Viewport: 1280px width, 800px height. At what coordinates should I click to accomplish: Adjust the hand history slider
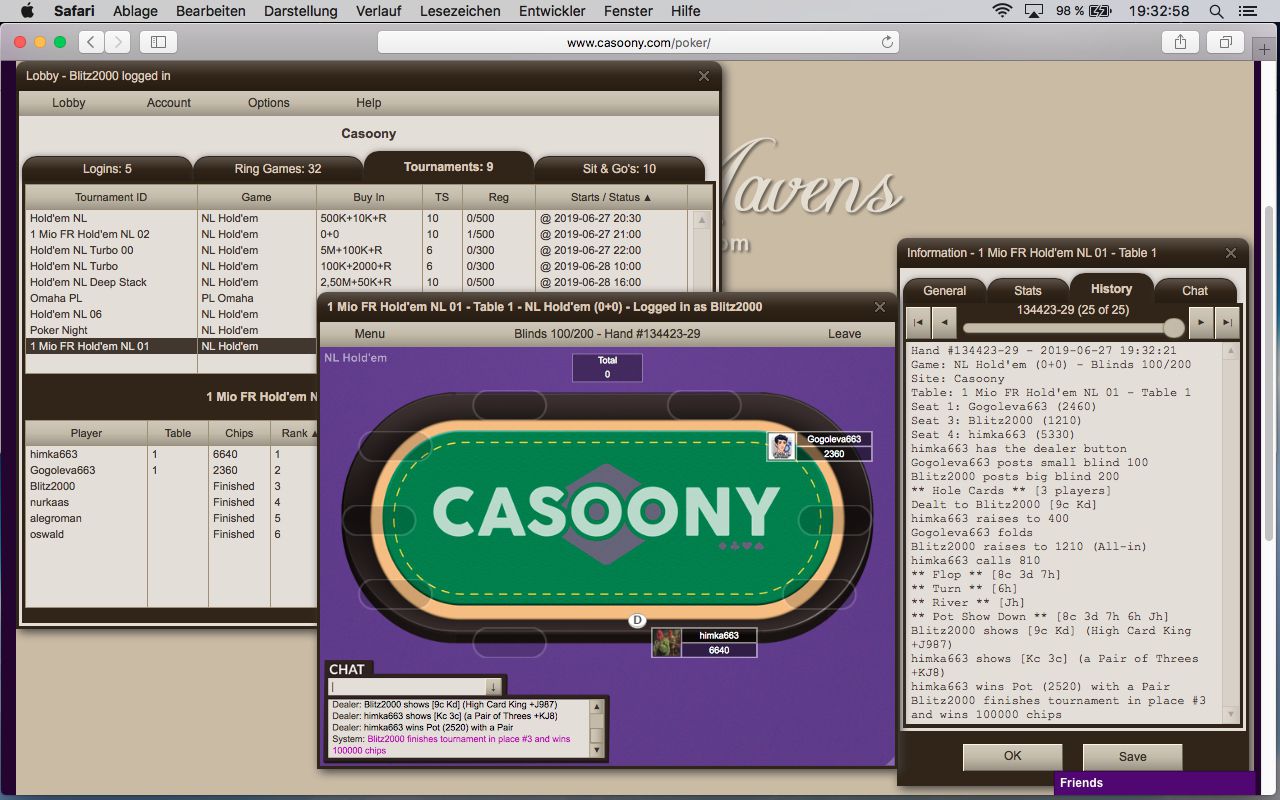[1174, 328]
